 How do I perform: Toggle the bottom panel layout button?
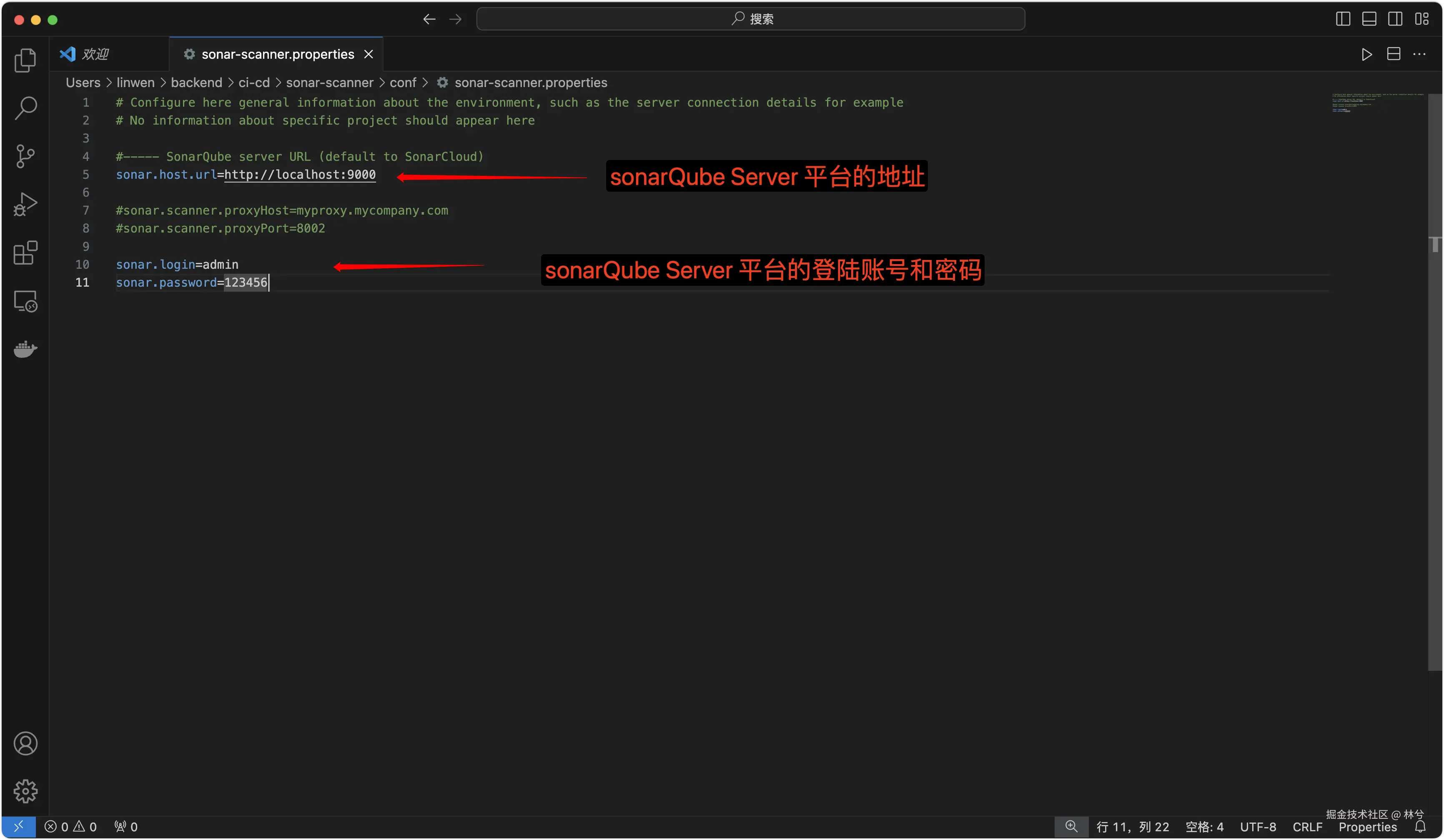tap(1369, 19)
